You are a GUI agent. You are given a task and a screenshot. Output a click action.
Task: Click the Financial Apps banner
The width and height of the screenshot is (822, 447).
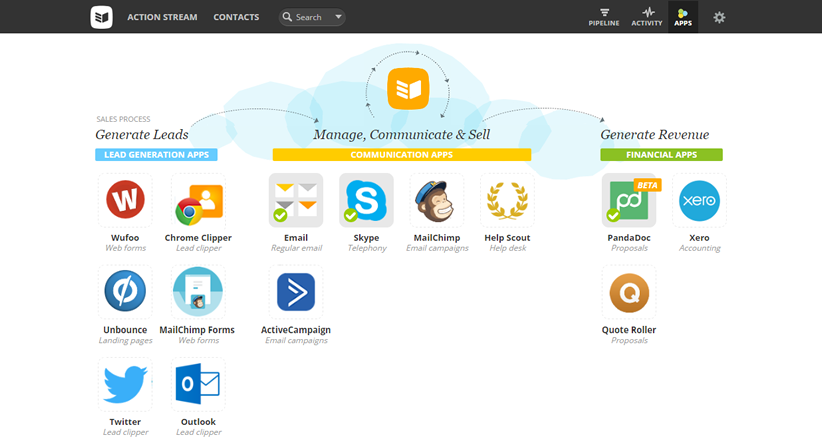point(662,155)
